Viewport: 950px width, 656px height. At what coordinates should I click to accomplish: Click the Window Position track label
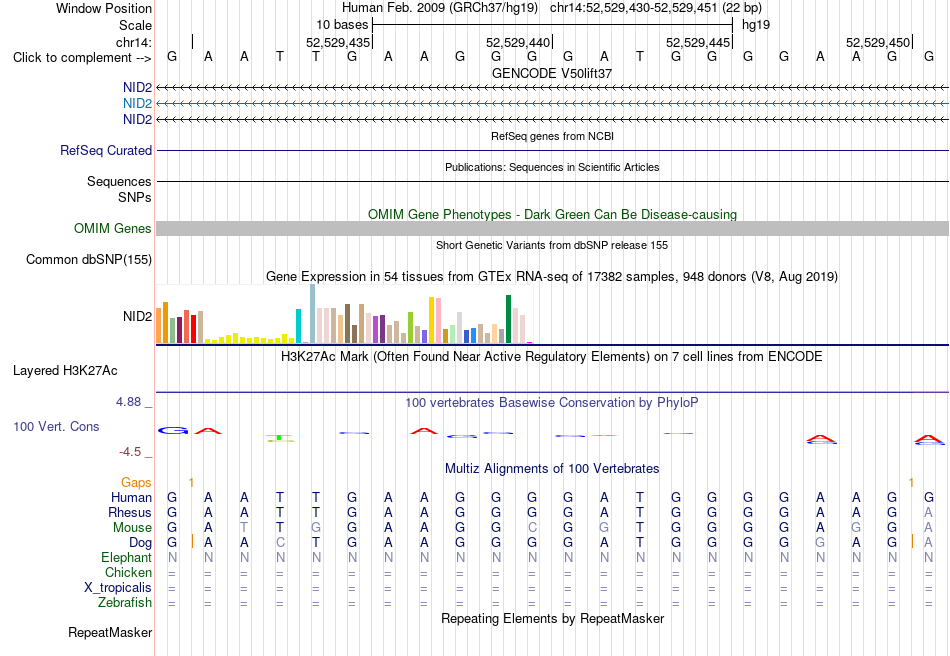click(104, 8)
